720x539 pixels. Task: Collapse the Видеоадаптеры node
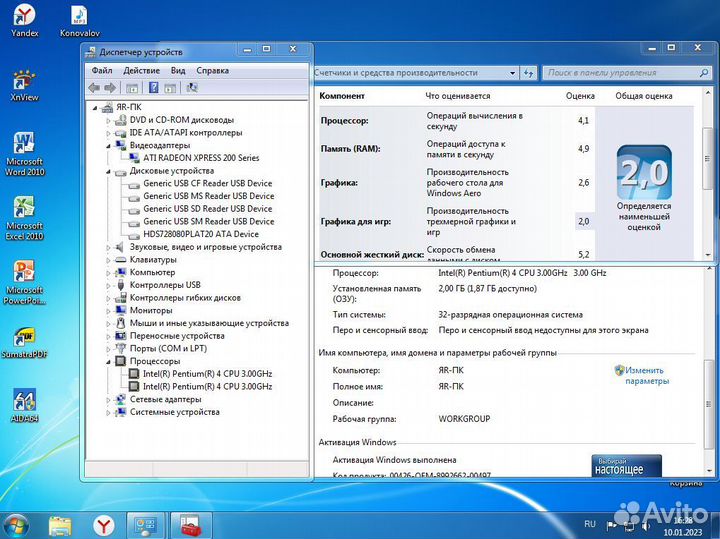click(108, 146)
